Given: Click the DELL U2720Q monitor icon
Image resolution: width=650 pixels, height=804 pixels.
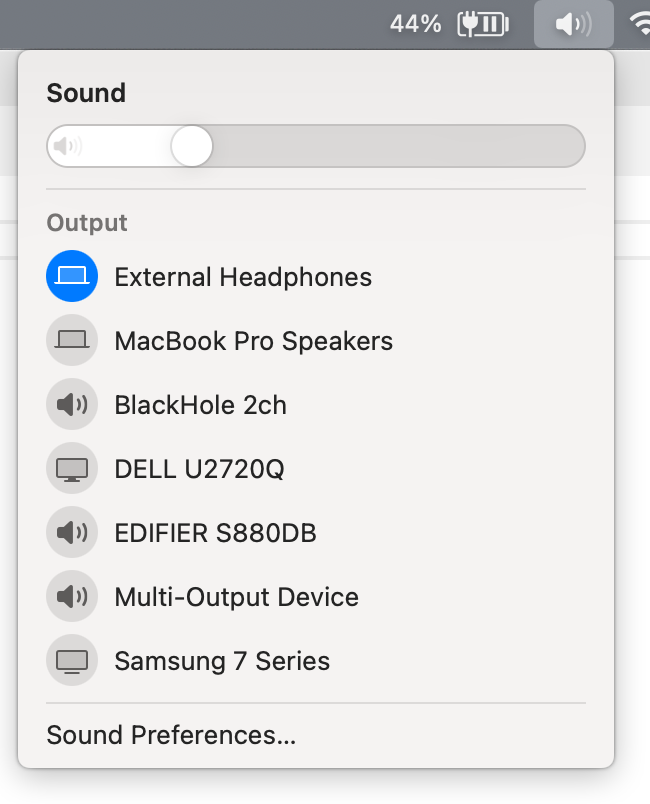Looking at the screenshot, I should coord(72,469).
